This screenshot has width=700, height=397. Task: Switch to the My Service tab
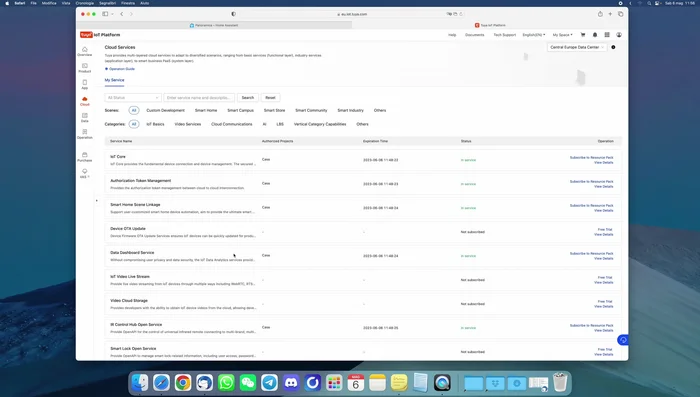[114, 80]
